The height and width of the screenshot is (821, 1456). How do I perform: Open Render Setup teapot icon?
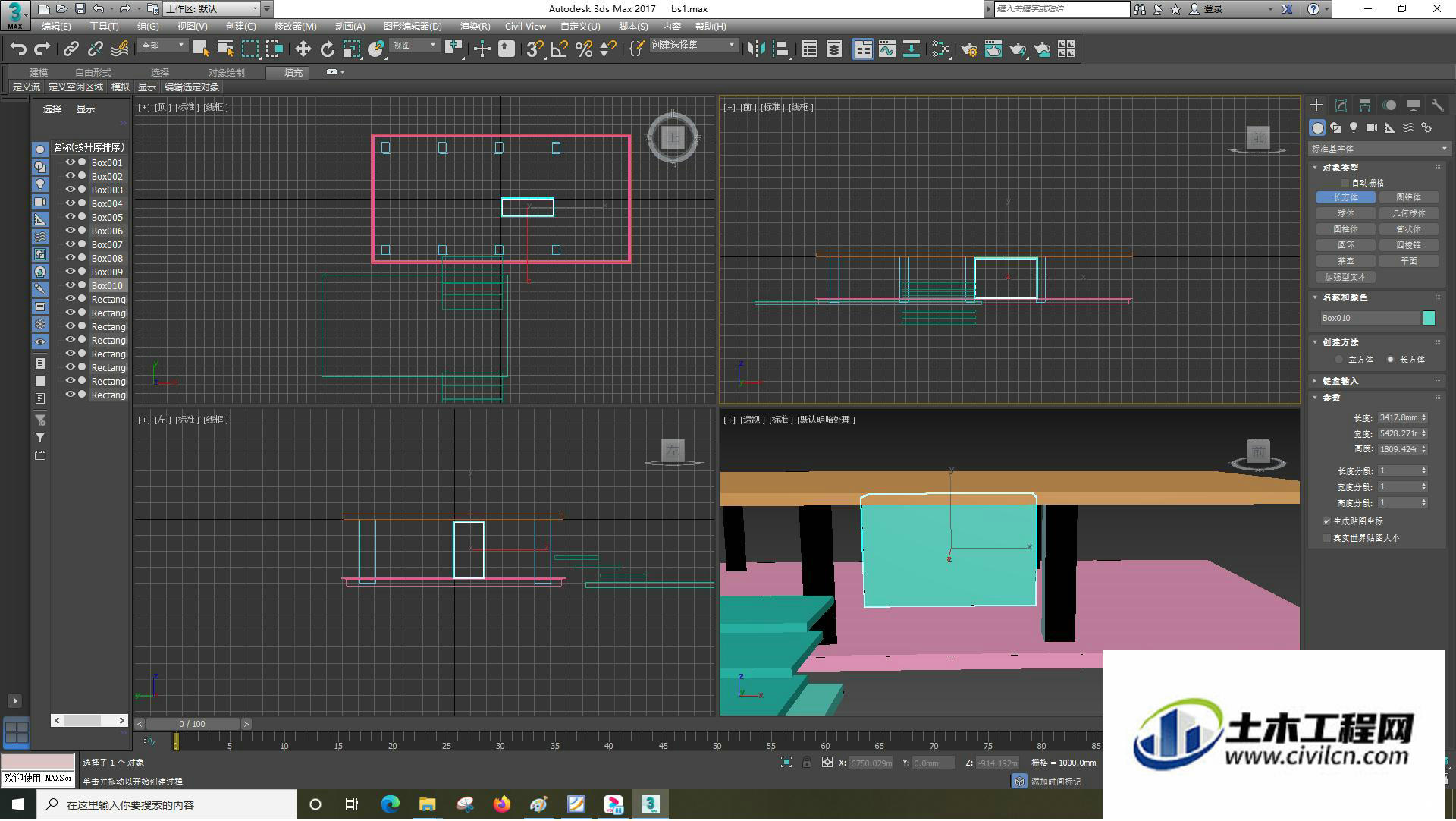[968, 49]
